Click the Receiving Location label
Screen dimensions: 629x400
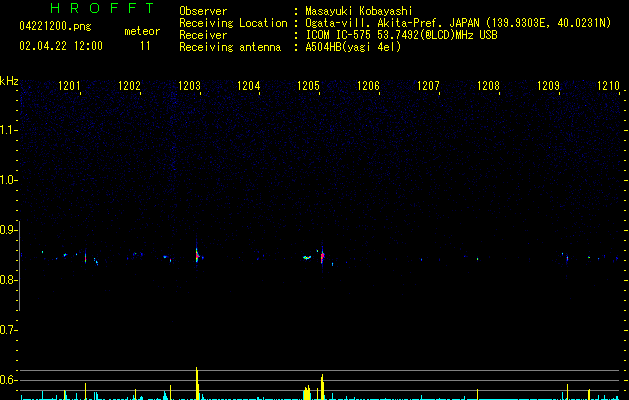[233, 23]
